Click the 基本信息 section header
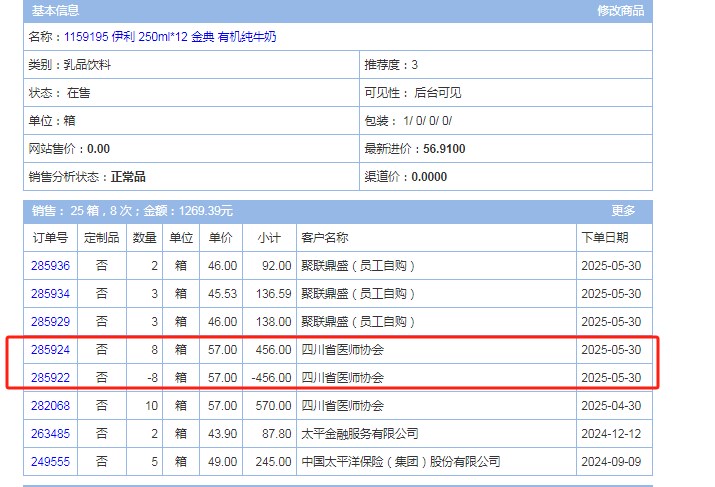This screenshot has height=487, width=715. 55,10
